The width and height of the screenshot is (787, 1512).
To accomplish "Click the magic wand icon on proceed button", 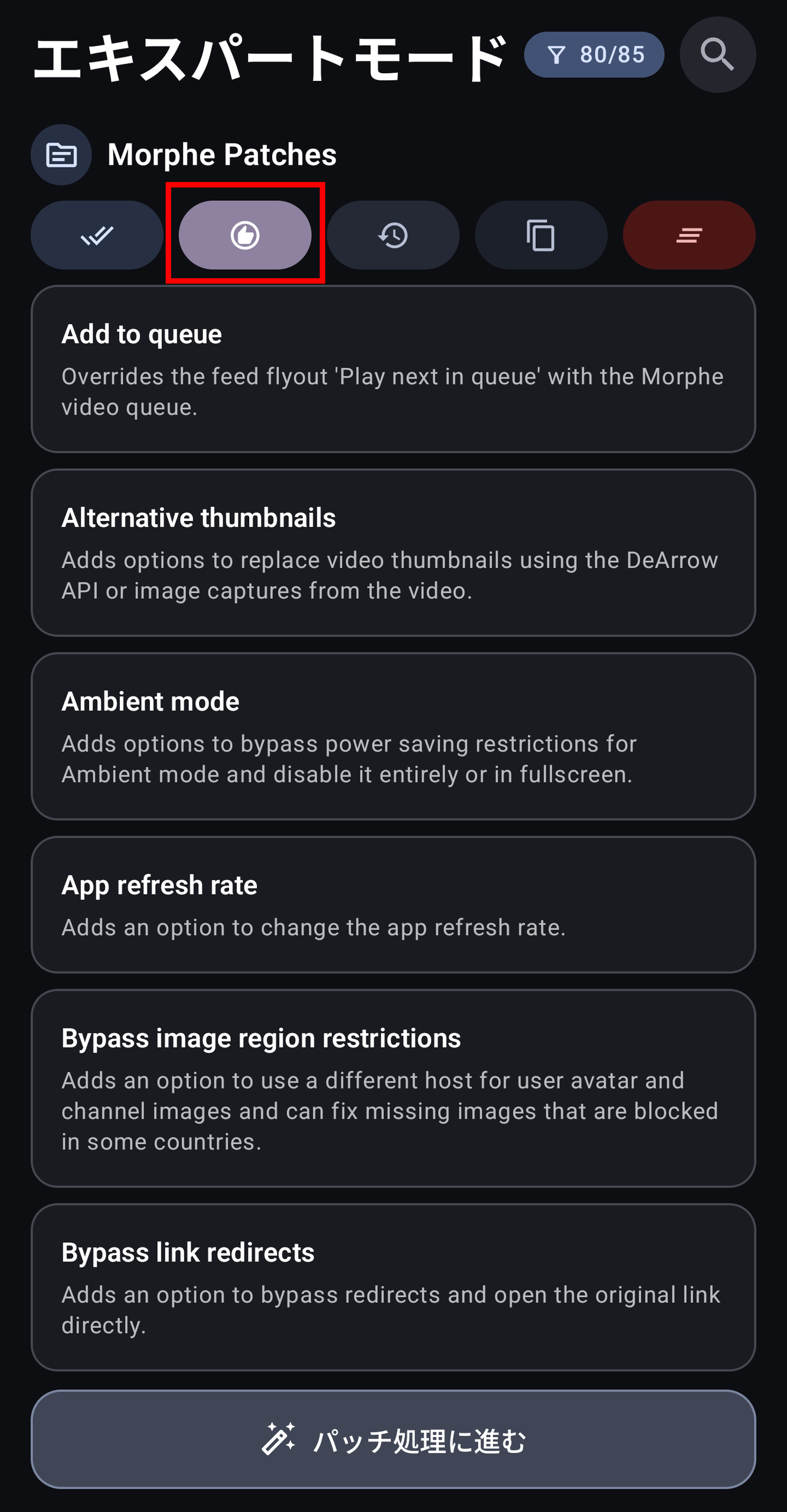I will [x=278, y=1439].
